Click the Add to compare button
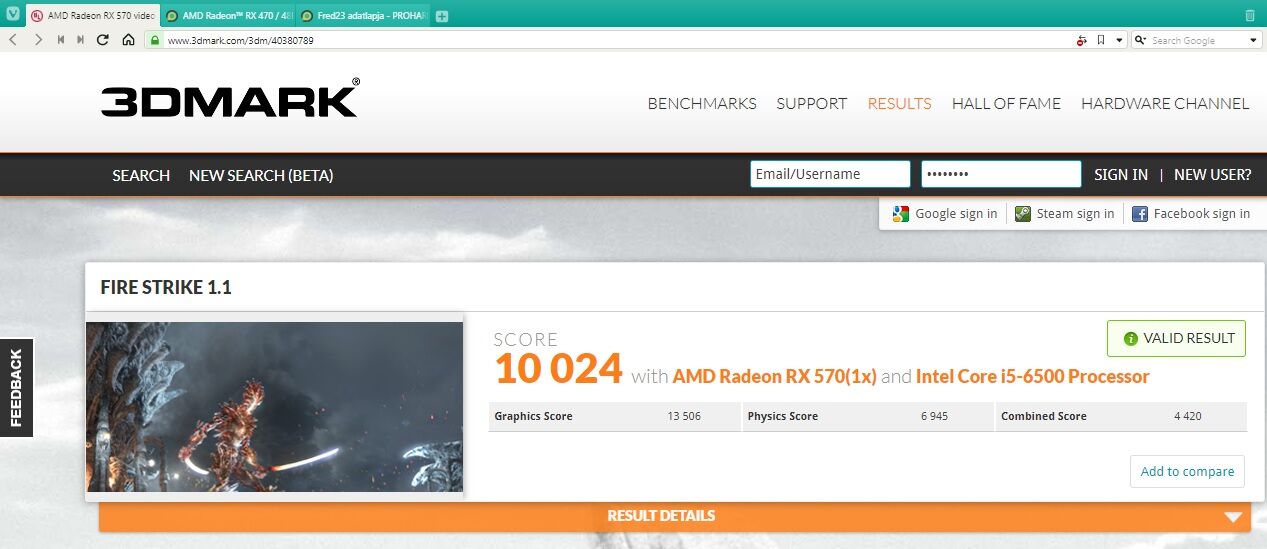The width and height of the screenshot is (1267, 549). click(1187, 471)
